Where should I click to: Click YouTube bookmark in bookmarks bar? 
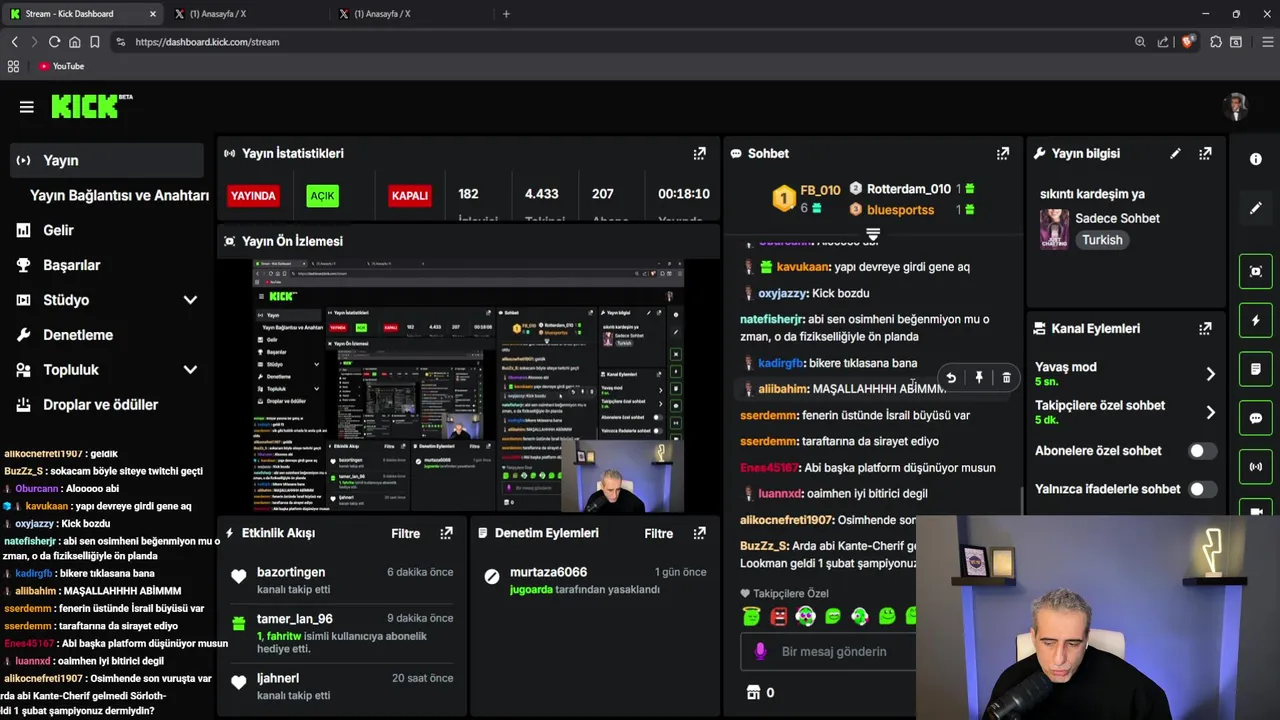point(61,66)
